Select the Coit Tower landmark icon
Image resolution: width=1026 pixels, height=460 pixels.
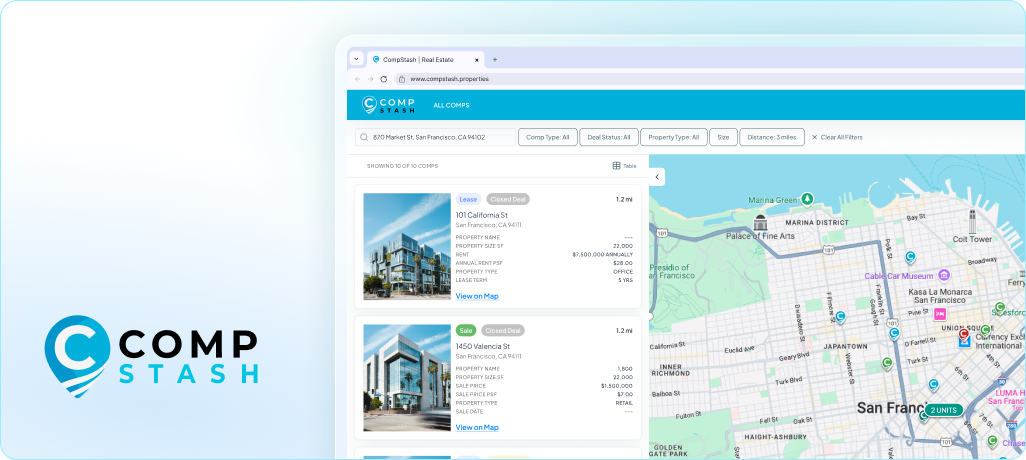(972, 222)
